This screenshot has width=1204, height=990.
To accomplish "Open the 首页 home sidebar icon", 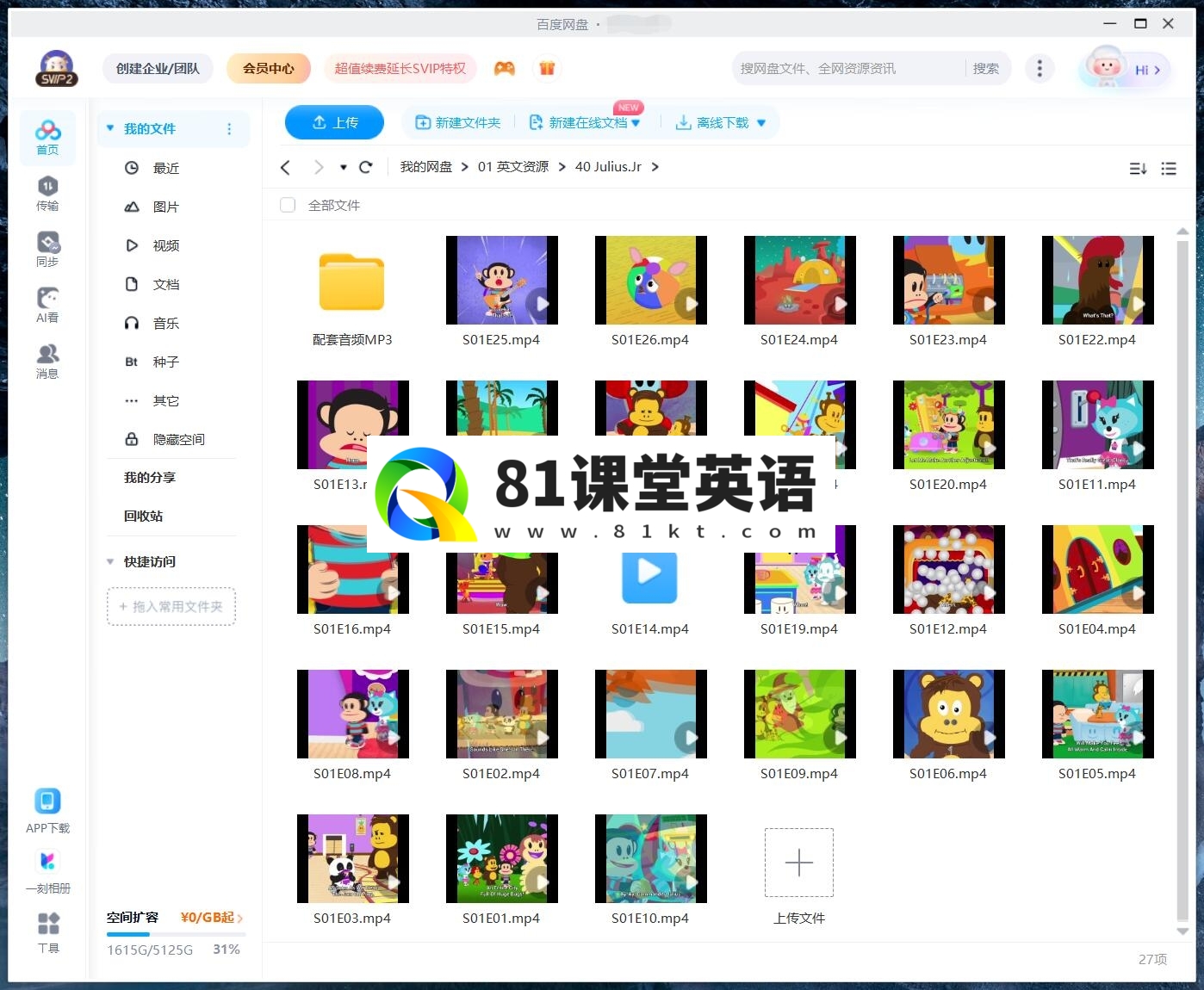I will (x=47, y=138).
